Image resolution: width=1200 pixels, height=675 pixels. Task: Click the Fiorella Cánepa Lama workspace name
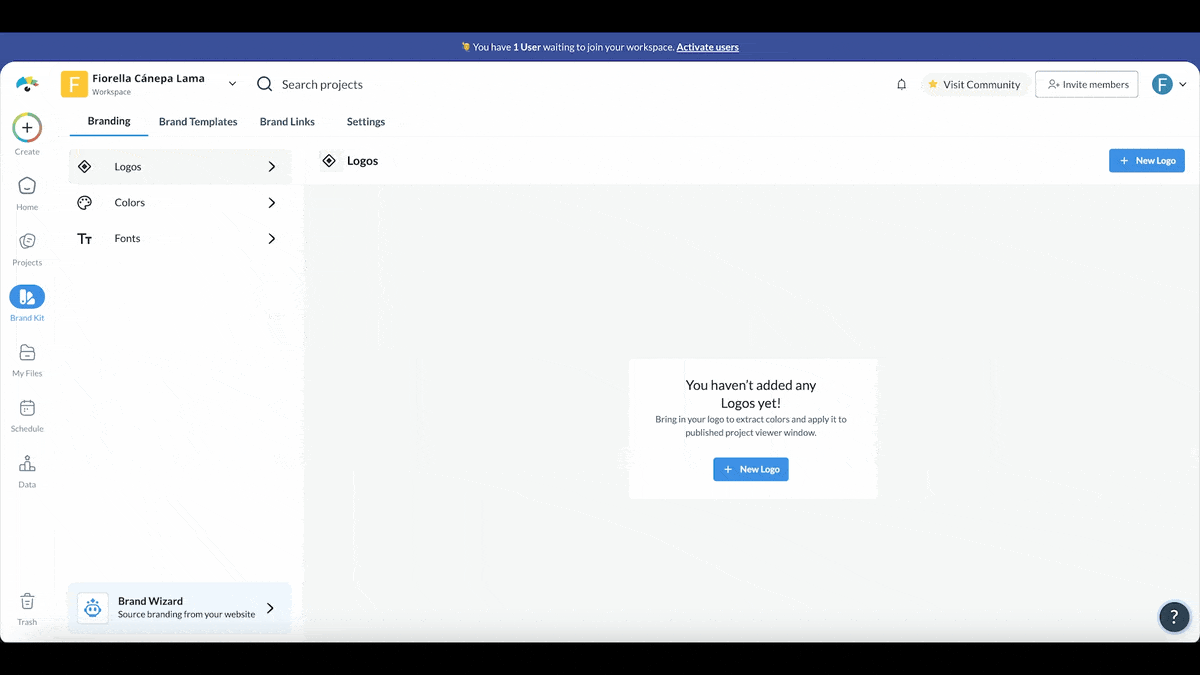click(x=148, y=78)
